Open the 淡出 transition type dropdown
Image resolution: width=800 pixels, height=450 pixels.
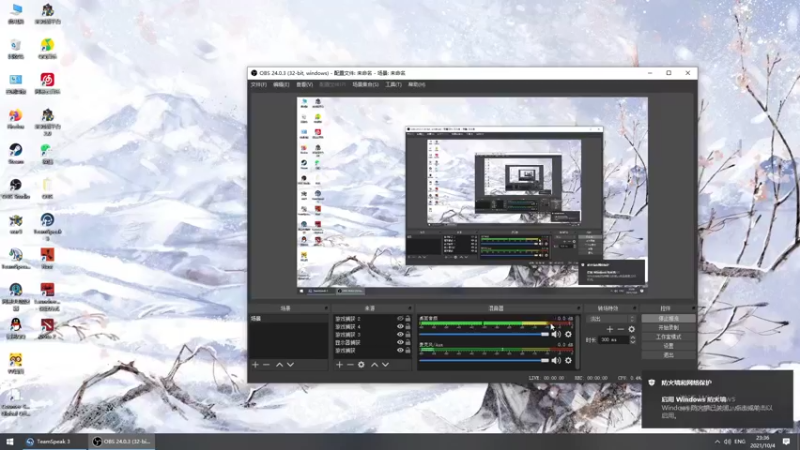pyautogui.click(x=611, y=319)
